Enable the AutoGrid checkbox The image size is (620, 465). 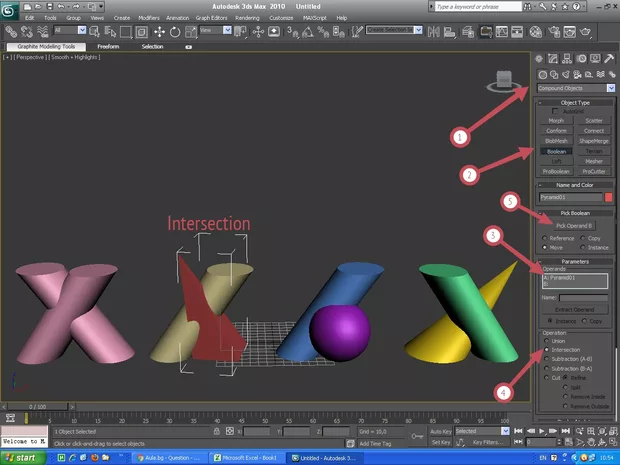coord(556,110)
